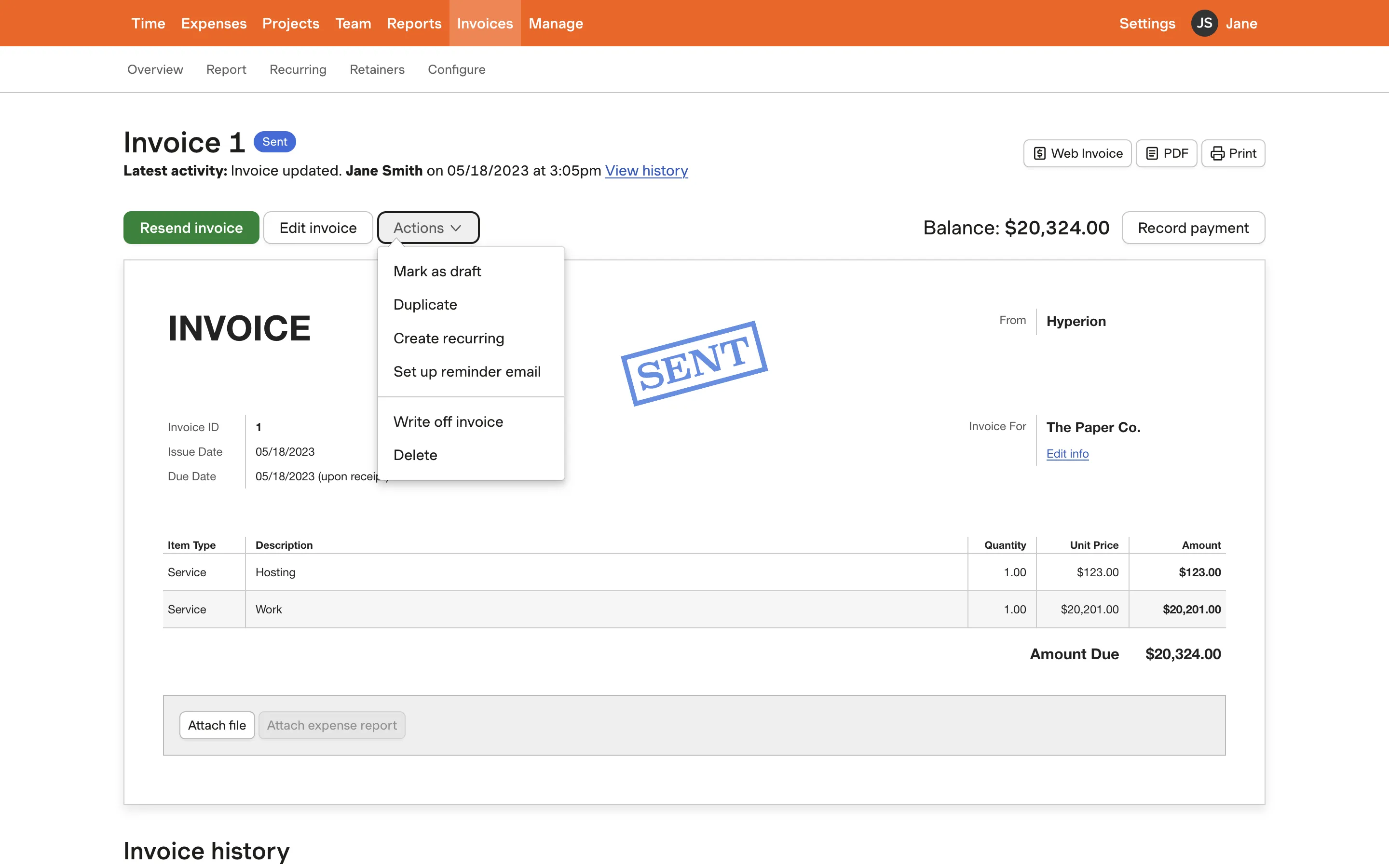Click the Record payment button
Viewport: 1389px width, 868px height.
(x=1193, y=228)
